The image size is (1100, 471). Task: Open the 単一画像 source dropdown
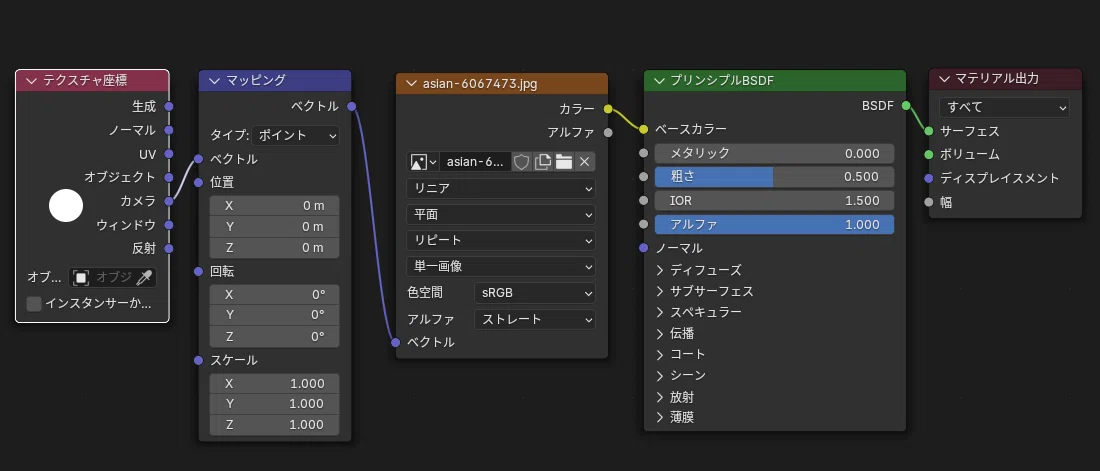[500, 266]
